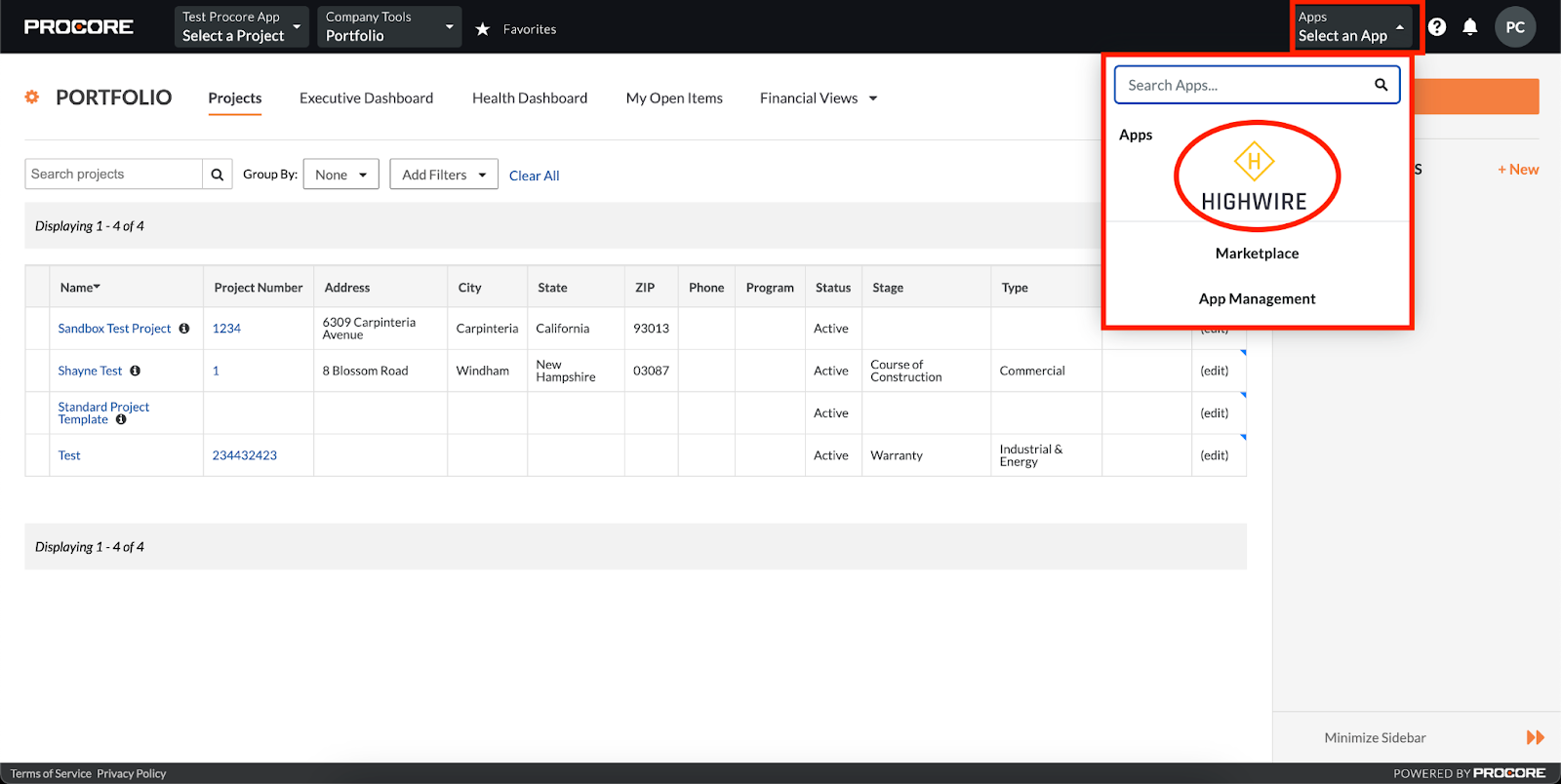This screenshot has height=784, width=1561.
Task: Click the Procore logo in header
Action: point(79,27)
